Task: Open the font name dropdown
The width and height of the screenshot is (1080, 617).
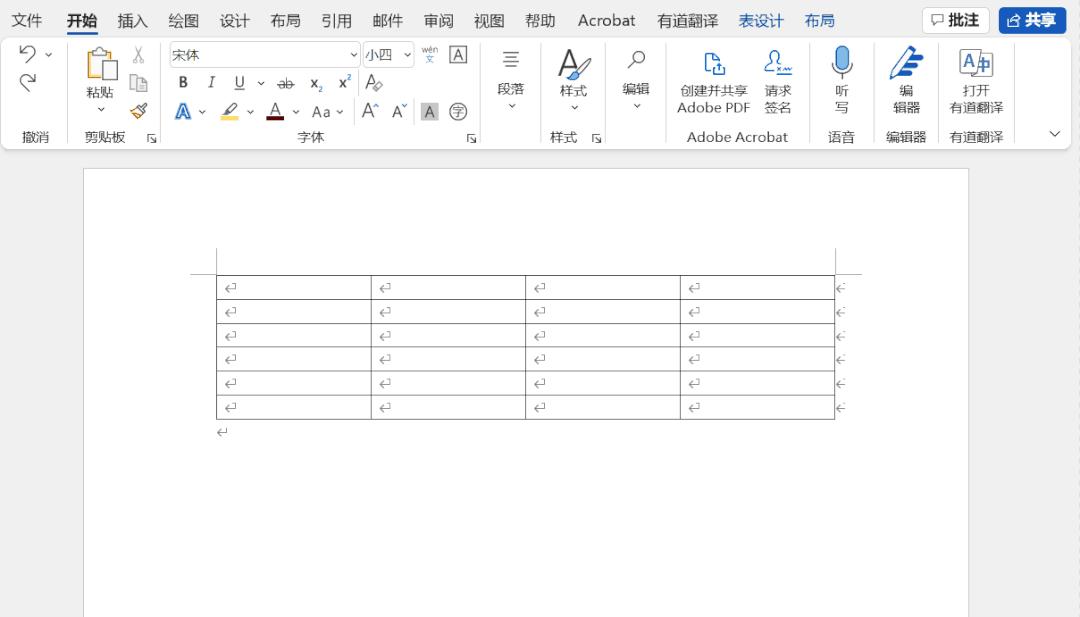Action: point(352,54)
